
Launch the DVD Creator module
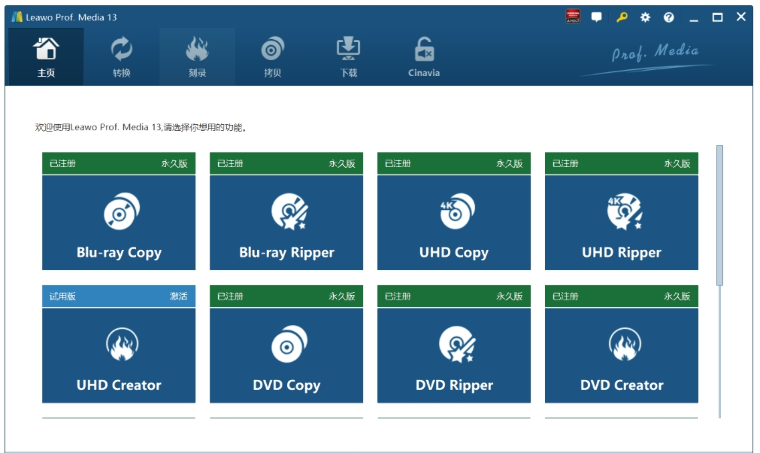pyautogui.click(x=621, y=354)
